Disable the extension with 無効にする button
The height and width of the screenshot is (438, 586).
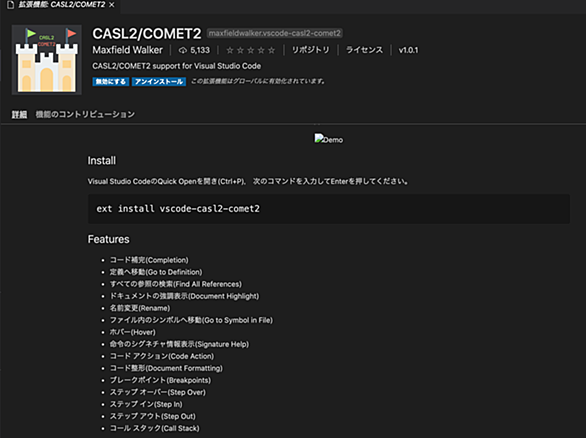click(x=111, y=81)
